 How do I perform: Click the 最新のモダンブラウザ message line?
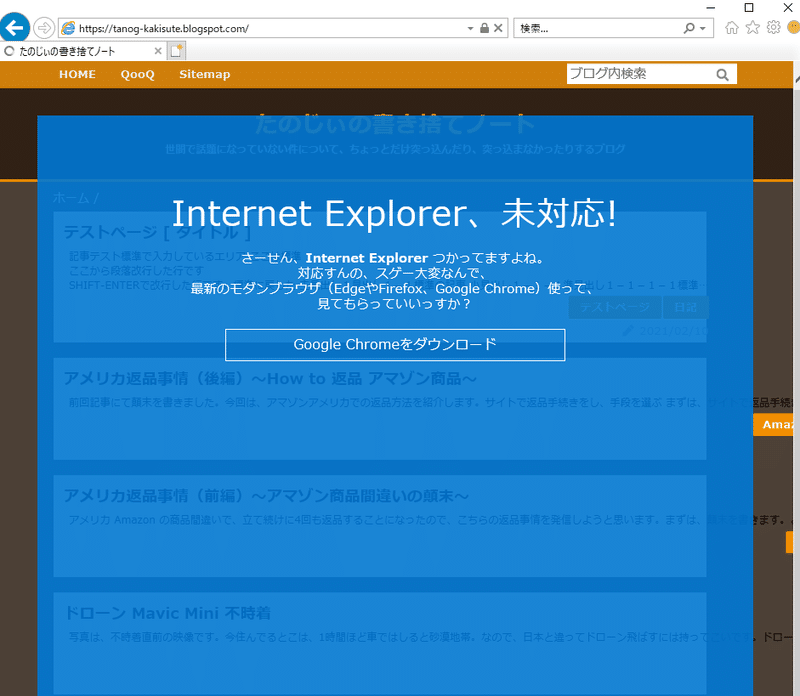[x=392, y=289]
